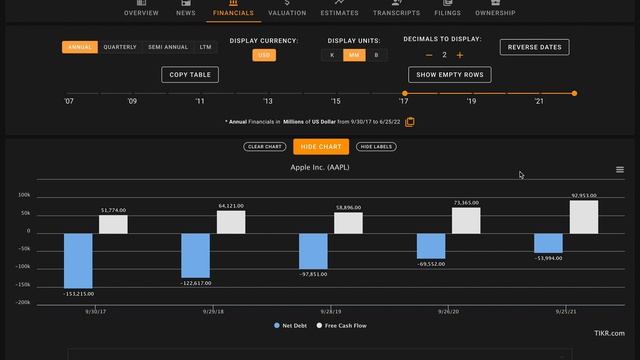Click the Copy Table button

click(190, 75)
